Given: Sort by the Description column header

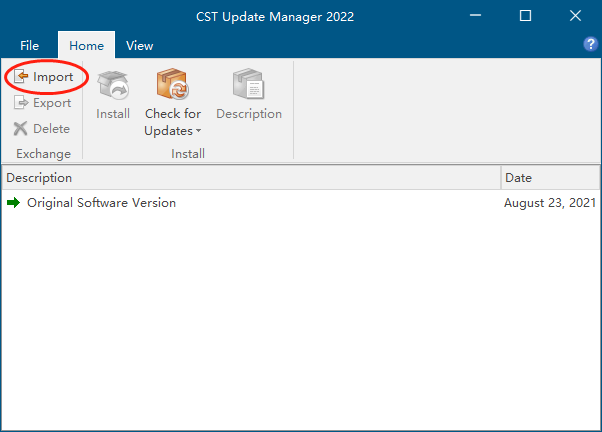Looking at the screenshot, I should coord(251,178).
